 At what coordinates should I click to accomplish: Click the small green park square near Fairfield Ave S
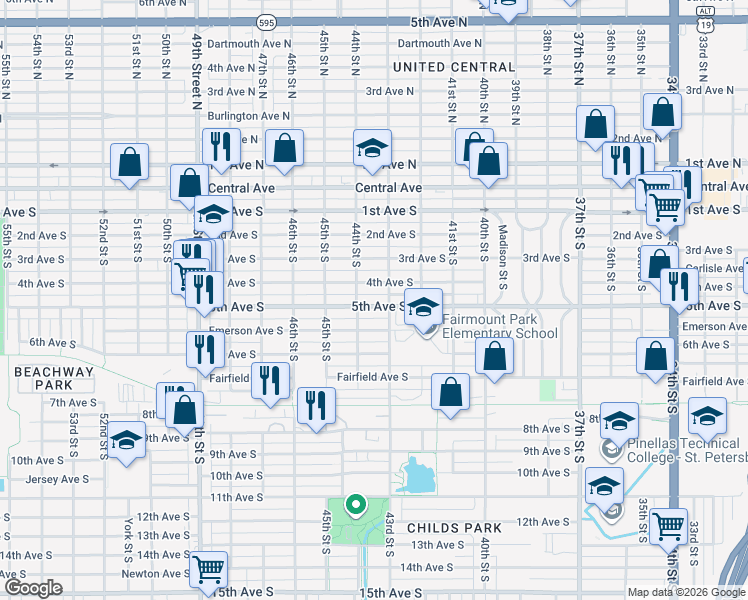[548, 390]
